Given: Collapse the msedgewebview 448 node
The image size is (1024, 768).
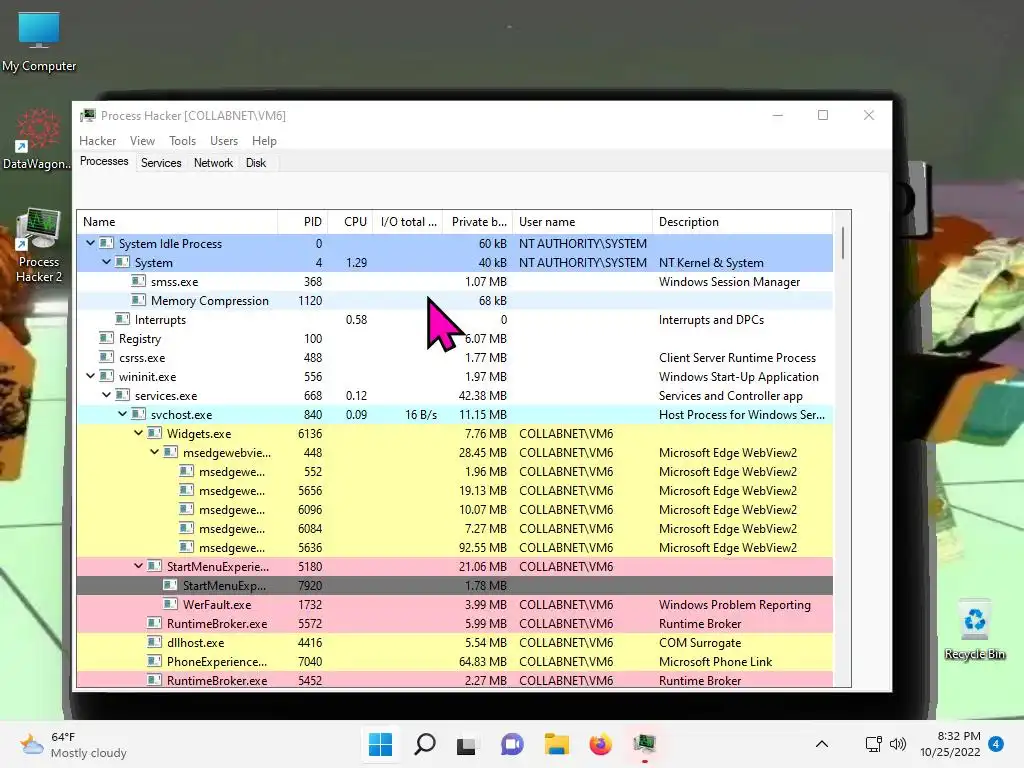Looking at the screenshot, I should pyautogui.click(x=154, y=452).
